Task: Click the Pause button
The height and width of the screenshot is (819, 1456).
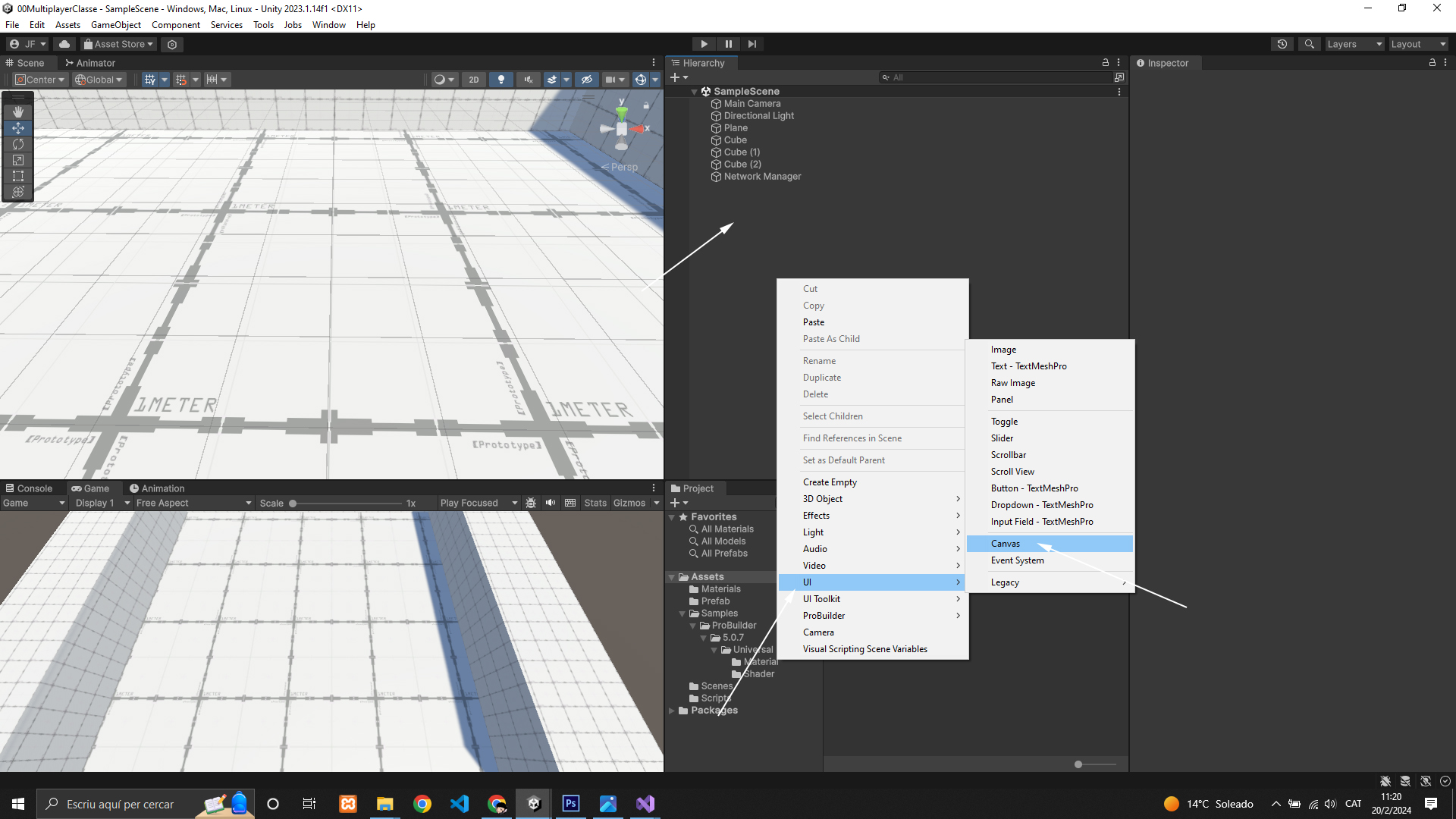Action: [728, 44]
